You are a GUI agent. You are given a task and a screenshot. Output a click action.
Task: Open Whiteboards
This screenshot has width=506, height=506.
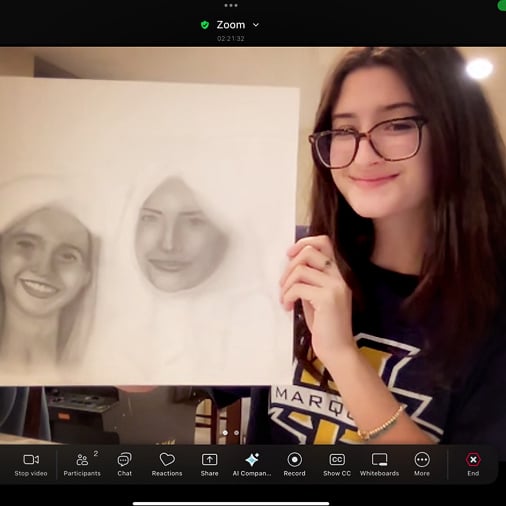point(379,464)
